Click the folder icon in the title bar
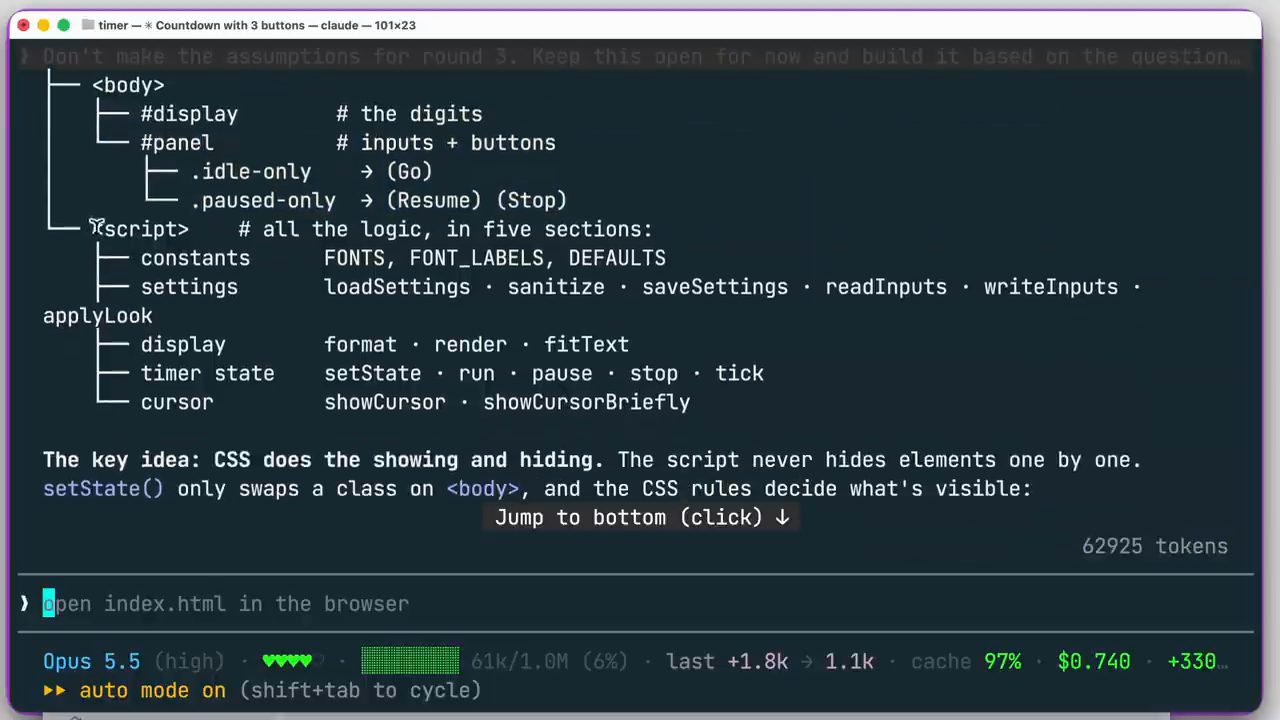The image size is (1280, 720). (x=89, y=25)
